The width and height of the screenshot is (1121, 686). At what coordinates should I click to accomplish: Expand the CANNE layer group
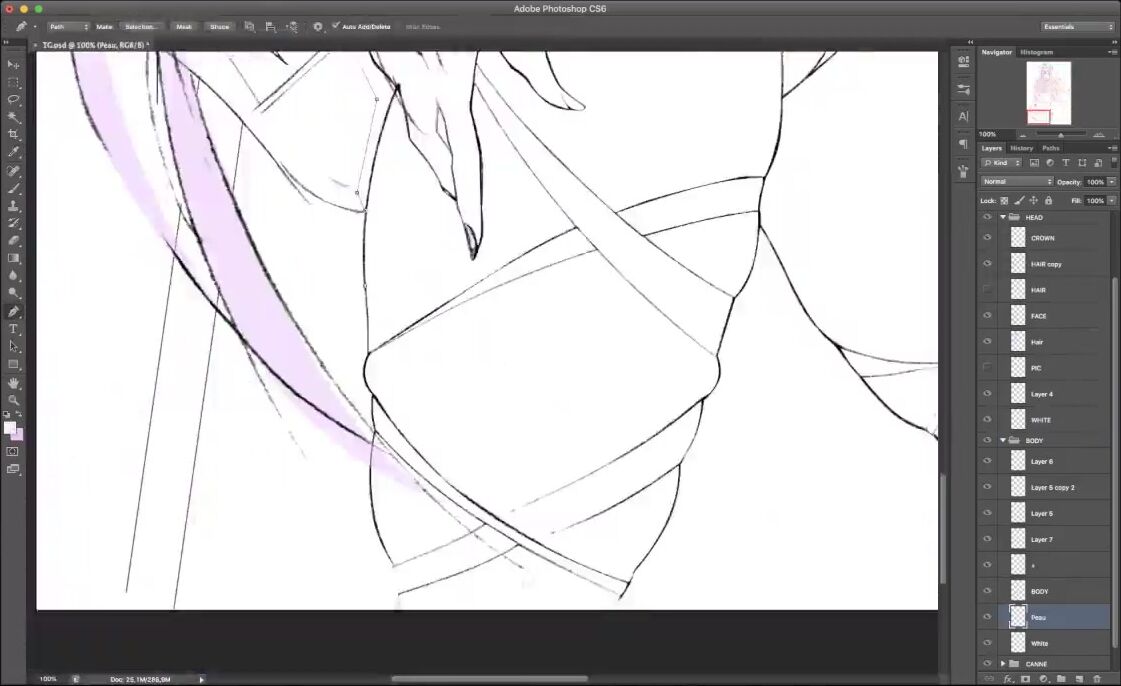(1003, 664)
